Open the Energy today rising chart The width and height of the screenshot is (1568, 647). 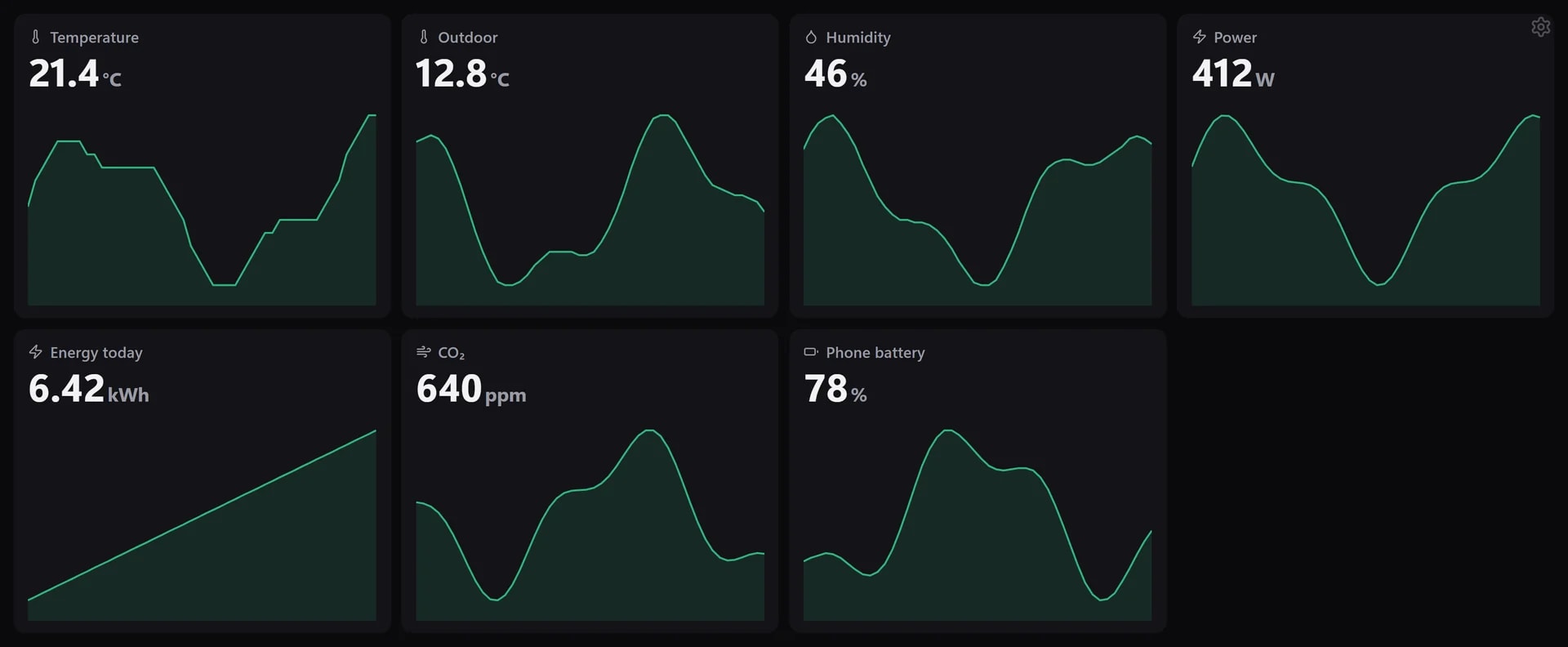[x=202, y=525]
